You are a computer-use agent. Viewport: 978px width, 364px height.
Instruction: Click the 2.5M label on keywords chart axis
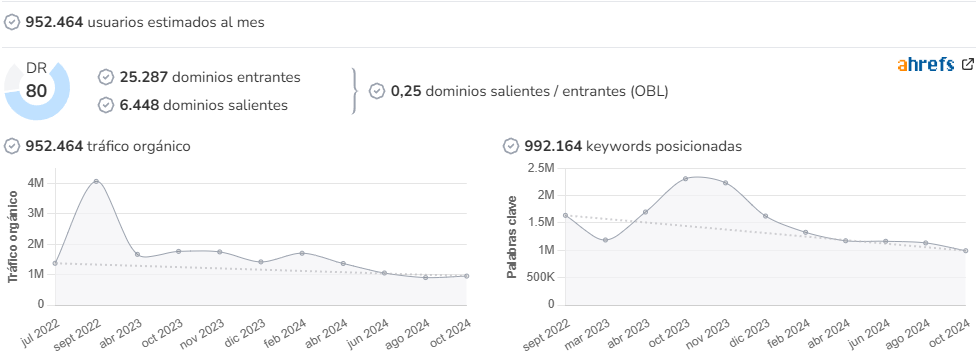click(541, 168)
